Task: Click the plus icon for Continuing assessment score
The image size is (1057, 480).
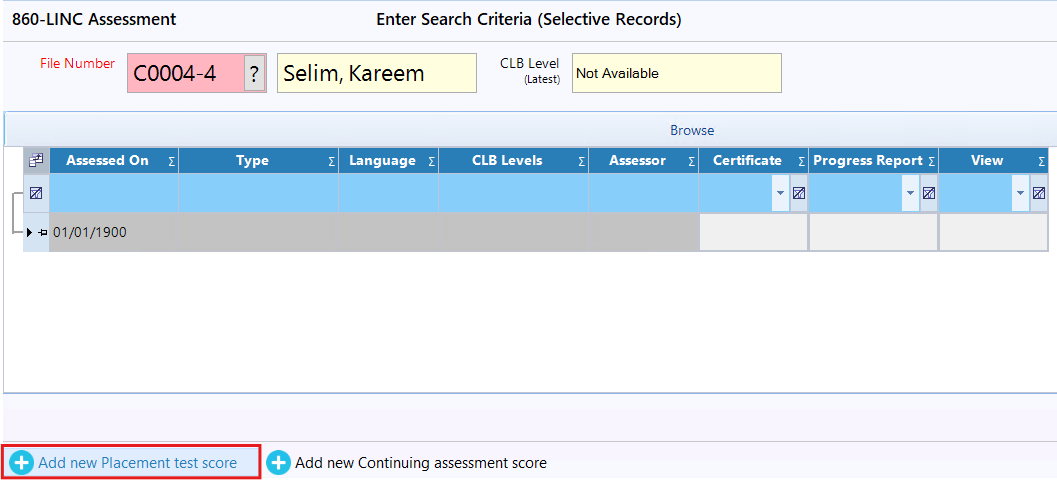Action: click(278, 463)
